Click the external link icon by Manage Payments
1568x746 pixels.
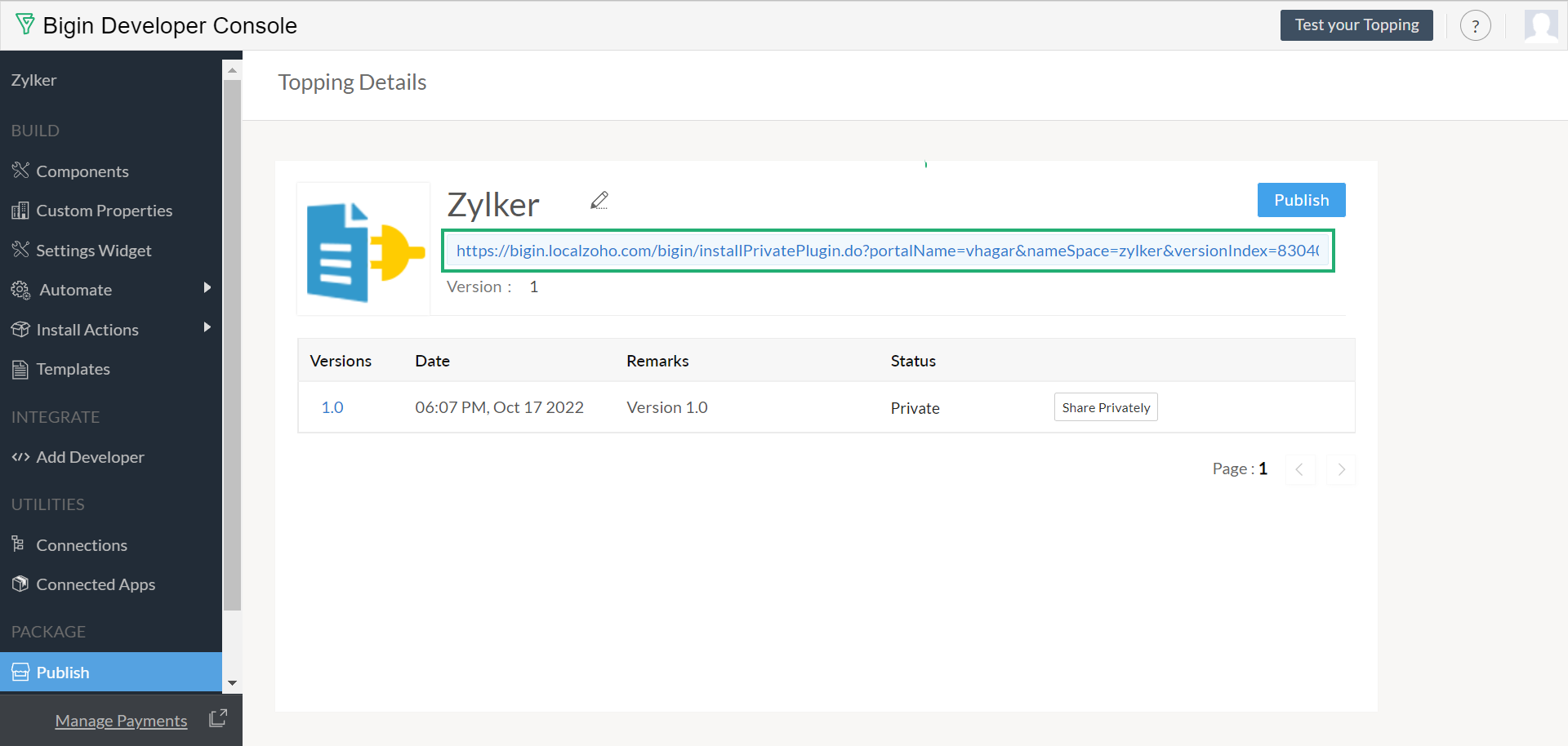coord(218,718)
